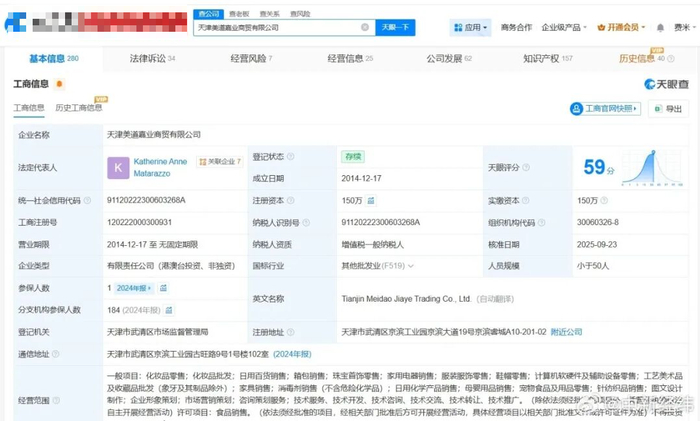Open the 2024年报 selector in 参保人数 row
Viewport: 700px width, 421px height.
coord(134,288)
